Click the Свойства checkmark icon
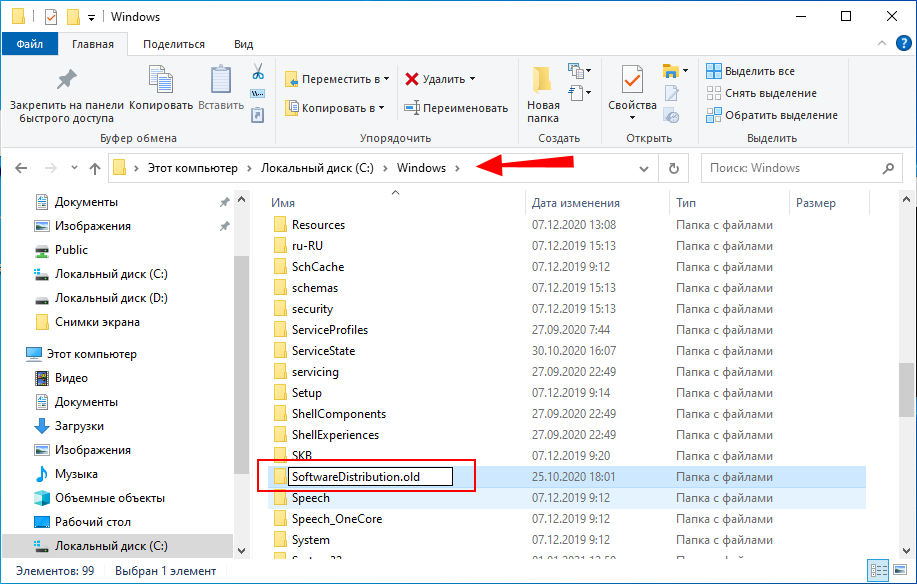917x584 pixels. tap(632, 80)
